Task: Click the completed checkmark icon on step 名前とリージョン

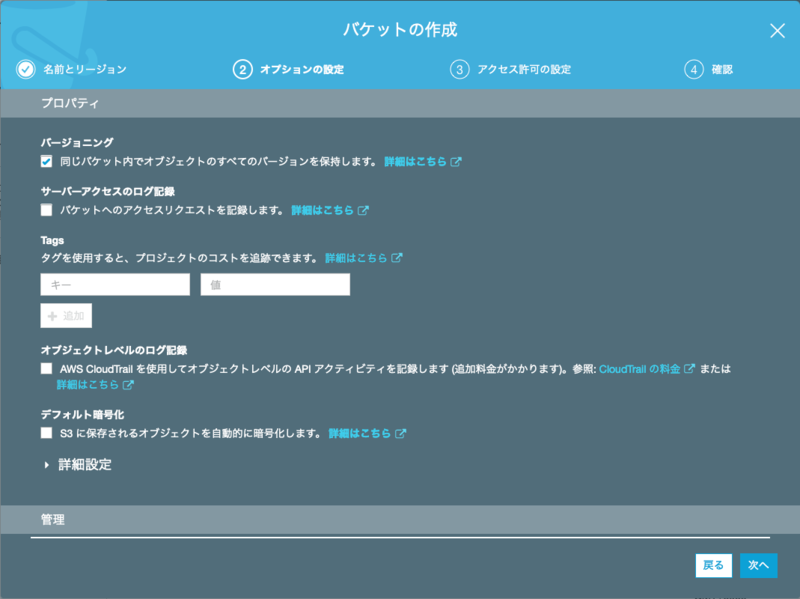Action: coord(24,69)
